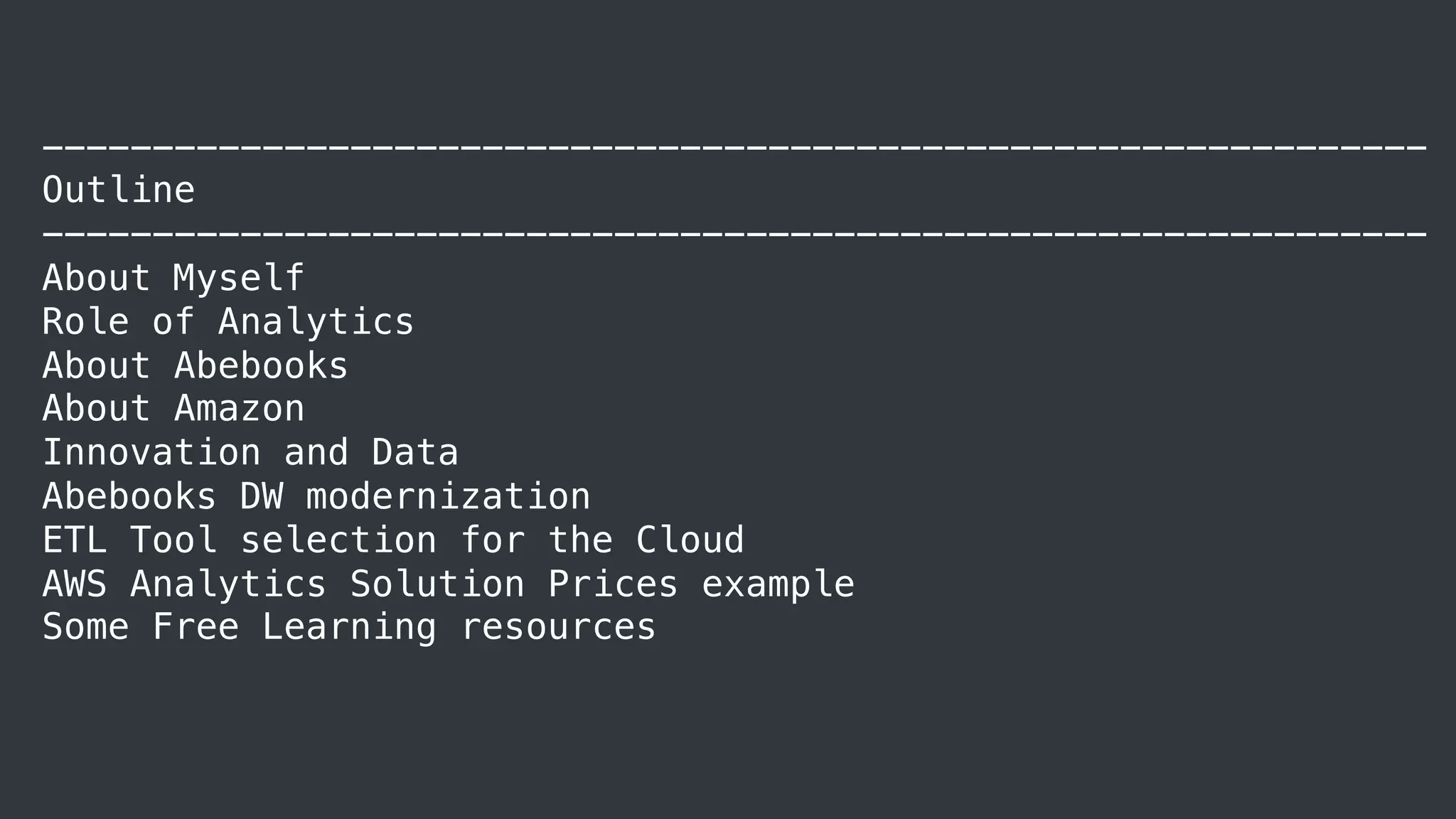Screen dimensions: 1456x819
Task: Click the word "Innovation" in the outline
Action: click(x=151, y=454)
